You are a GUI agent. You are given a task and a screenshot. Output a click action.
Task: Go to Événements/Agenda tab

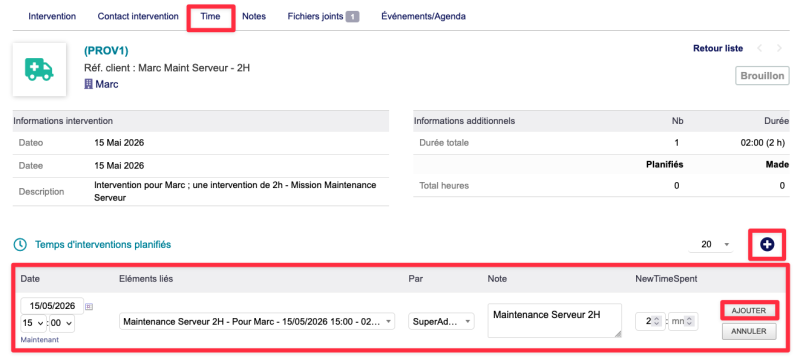point(423,16)
